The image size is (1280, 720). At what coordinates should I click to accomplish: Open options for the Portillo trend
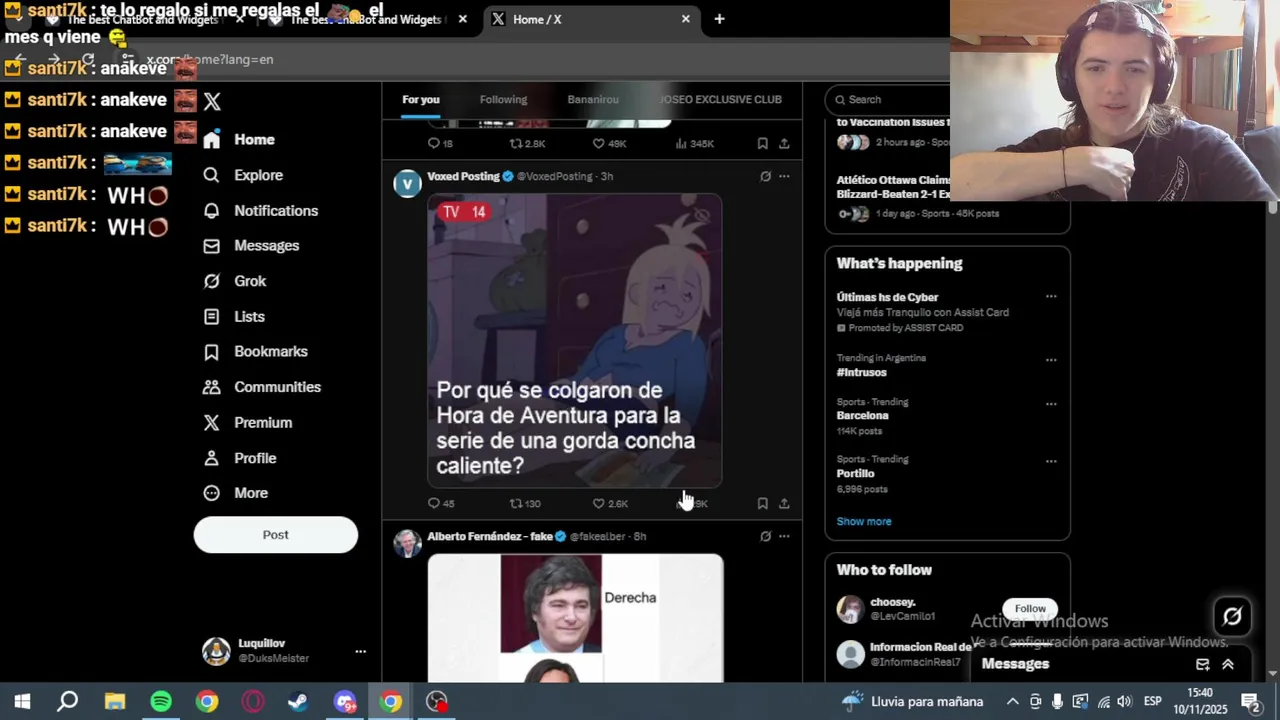pos(1051,462)
